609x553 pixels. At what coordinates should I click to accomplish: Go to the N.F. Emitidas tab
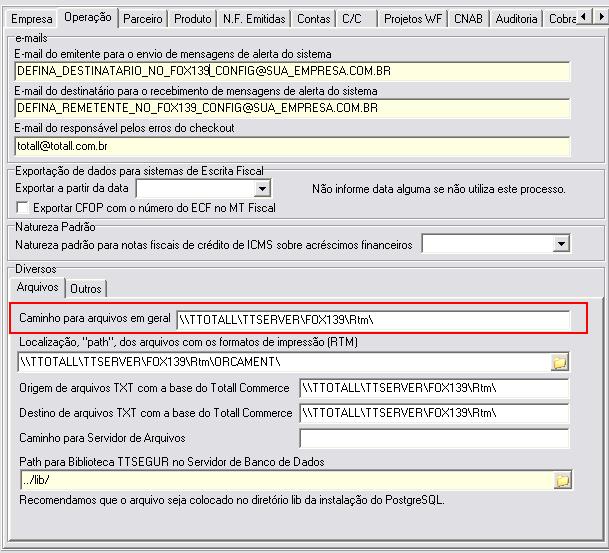pos(255,19)
